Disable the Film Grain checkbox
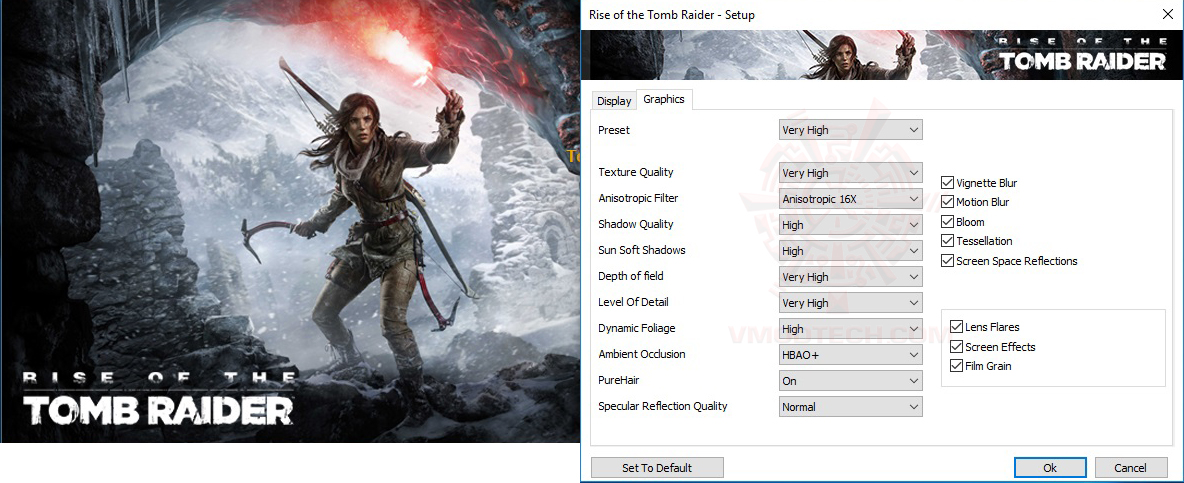Screen dimensions: 1184x483 click(x=956, y=366)
